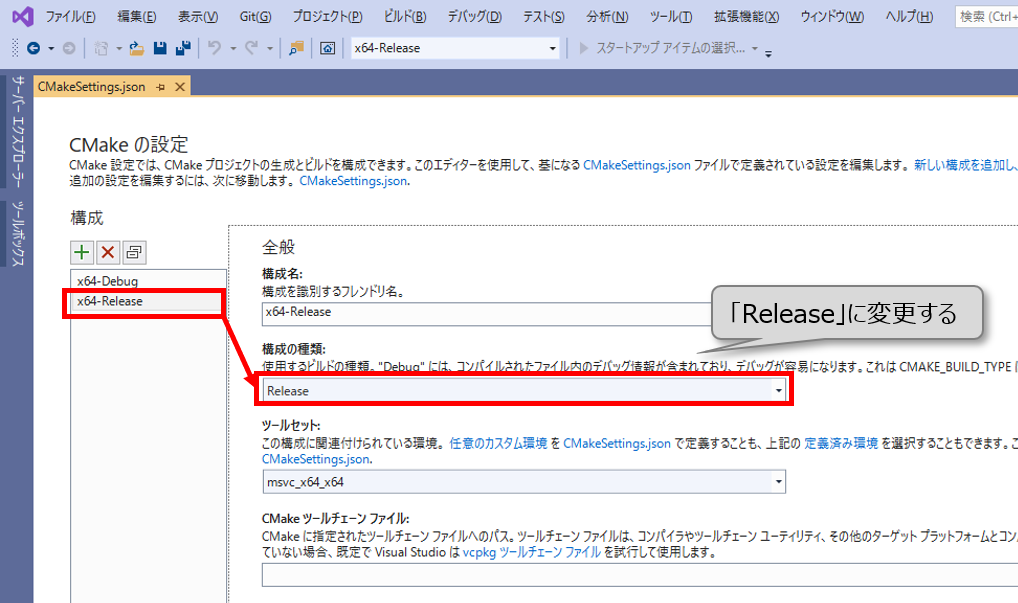This screenshot has width=1018, height=603.
Task: Pin the CMakeSettings.json tab
Action: [x=161, y=87]
